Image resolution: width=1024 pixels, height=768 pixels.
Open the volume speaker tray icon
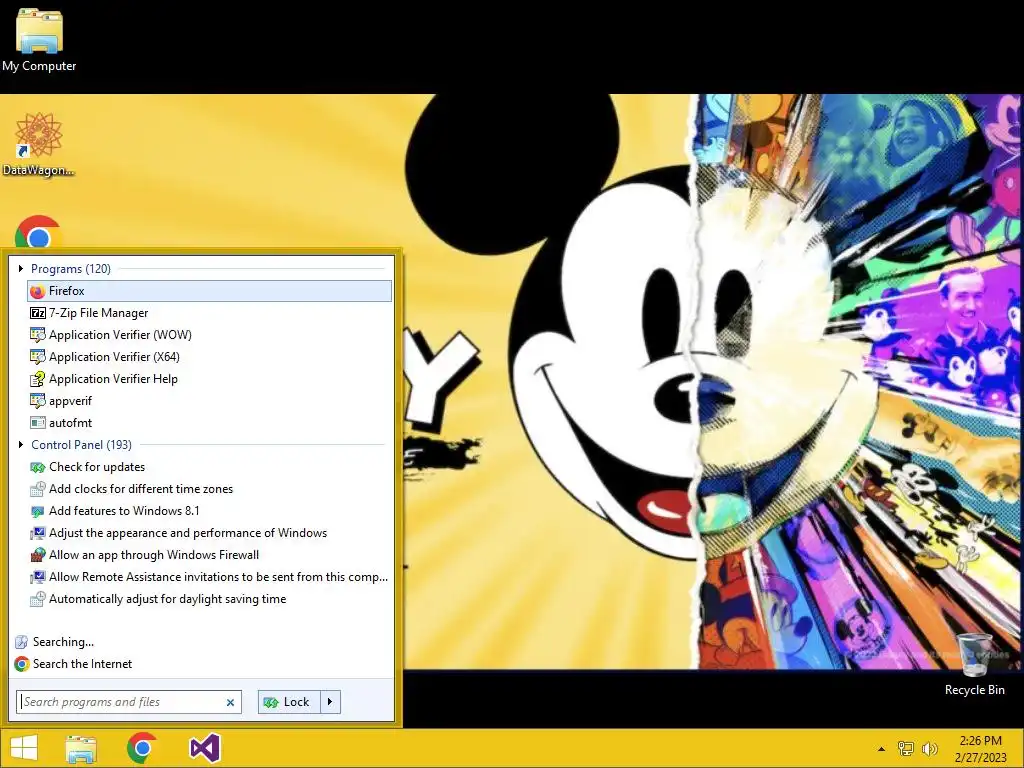click(x=929, y=748)
